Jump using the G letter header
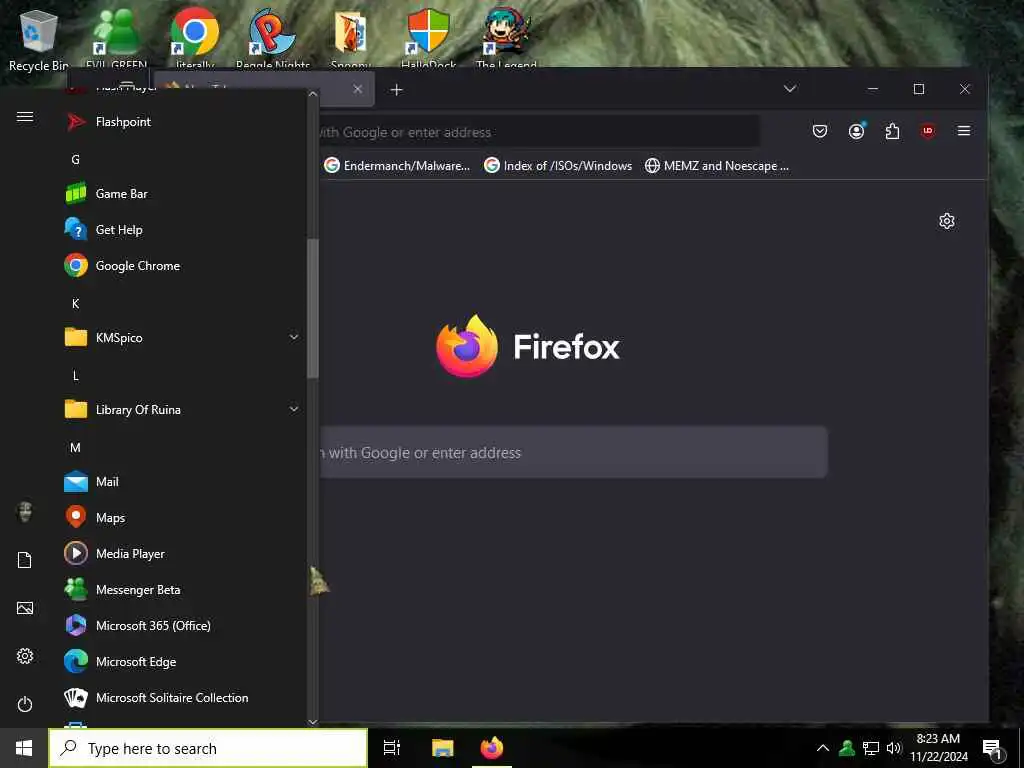Viewport: 1024px width, 768px height. pyautogui.click(x=76, y=159)
